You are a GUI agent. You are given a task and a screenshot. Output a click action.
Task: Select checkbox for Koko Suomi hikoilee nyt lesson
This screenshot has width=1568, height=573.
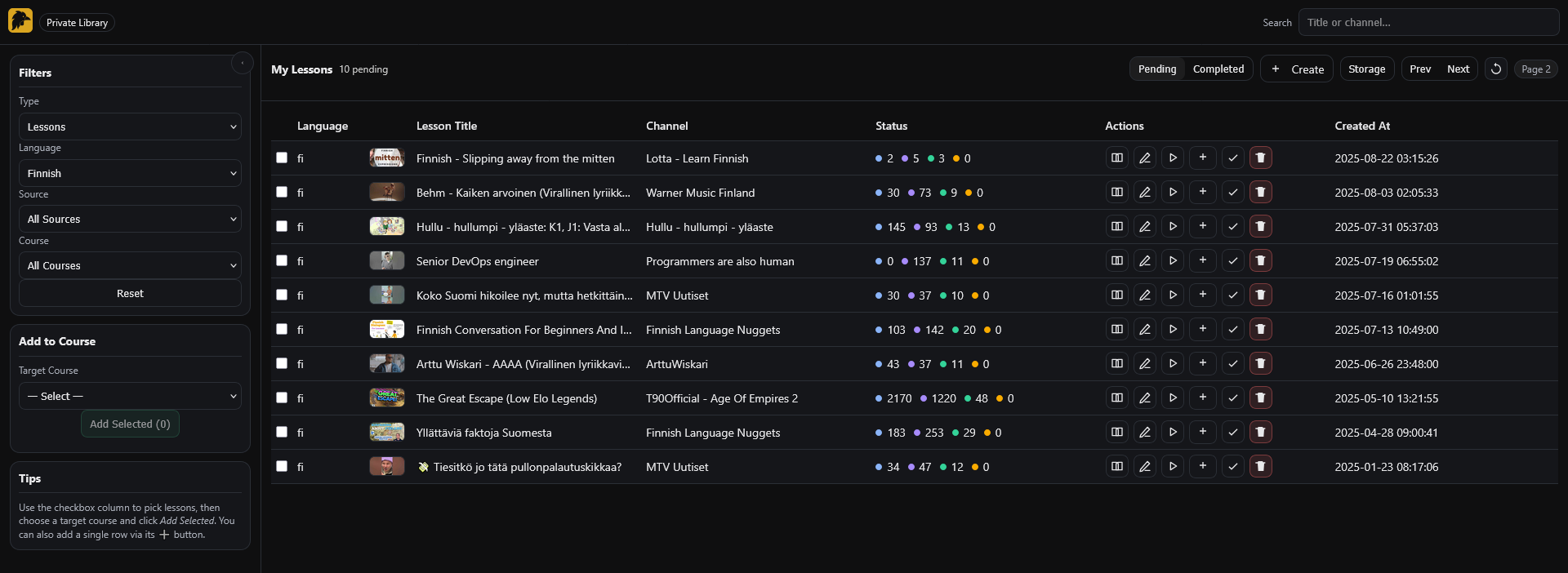point(282,295)
